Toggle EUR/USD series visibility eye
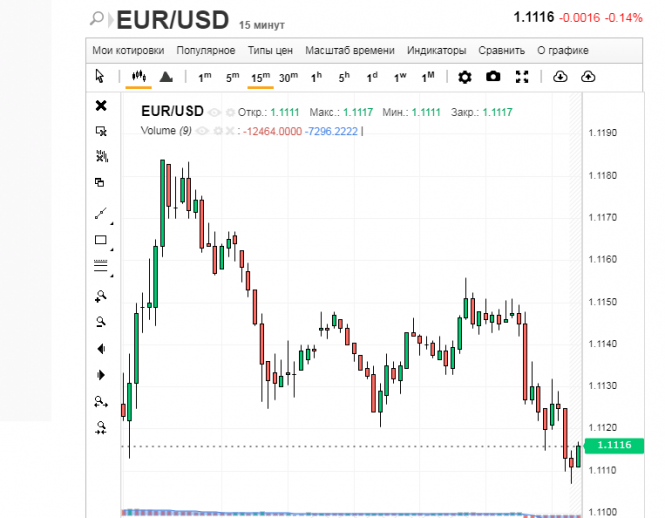The height and width of the screenshot is (518, 665). [215, 112]
